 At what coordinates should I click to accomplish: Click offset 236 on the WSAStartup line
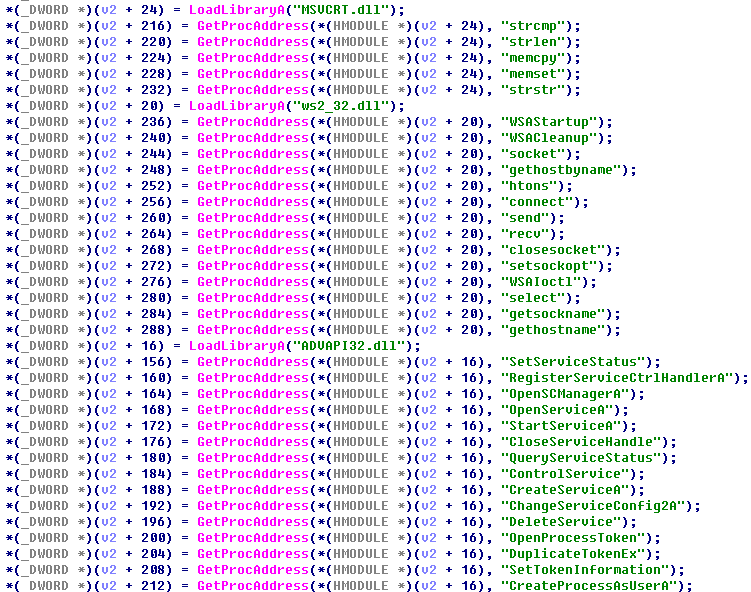click(x=152, y=122)
